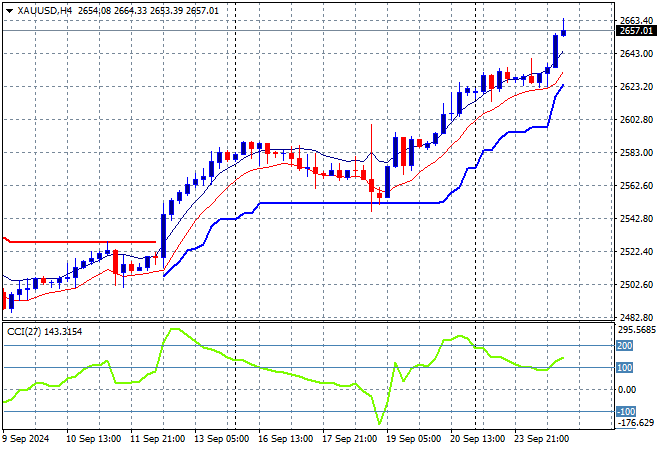Viewport: 660px width, 450px height.
Task: Click the 19 Sep 05:00 time label
Action: click(x=413, y=439)
